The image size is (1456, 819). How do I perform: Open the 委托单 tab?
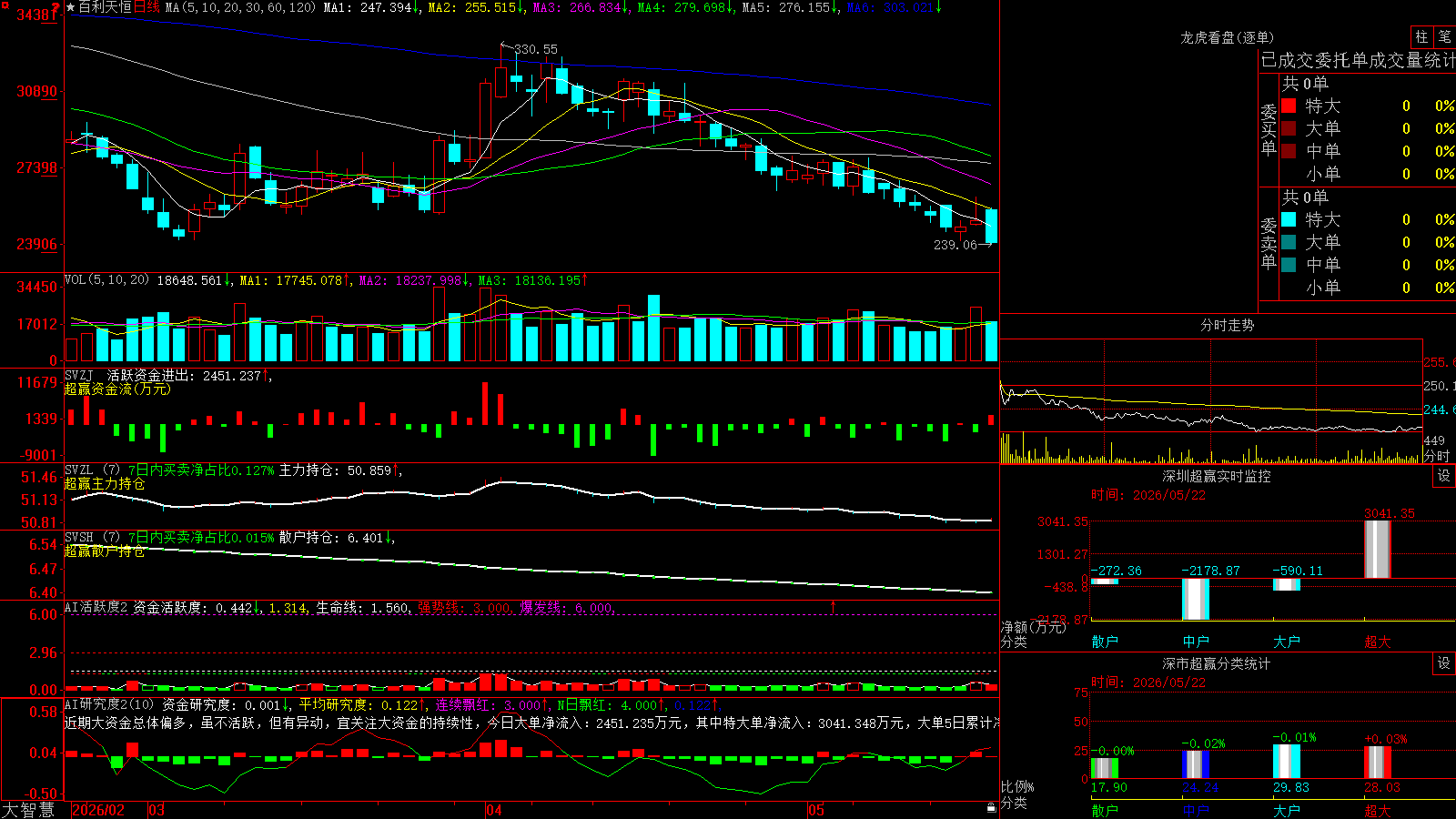pos(1341,60)
